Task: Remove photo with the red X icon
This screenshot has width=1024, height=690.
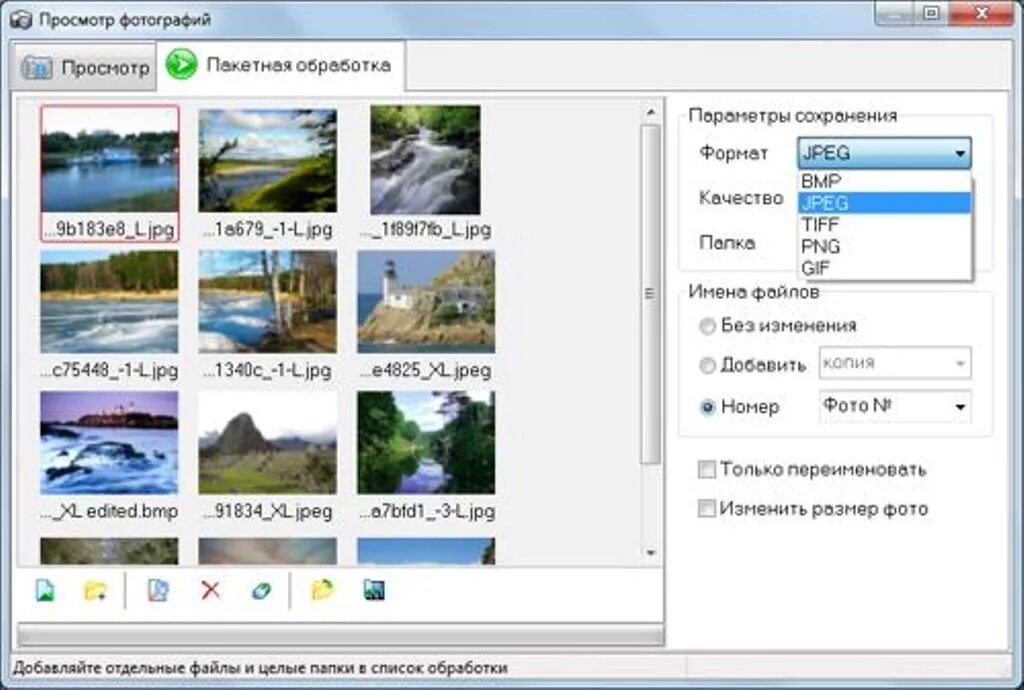Action: click(210, 591)
